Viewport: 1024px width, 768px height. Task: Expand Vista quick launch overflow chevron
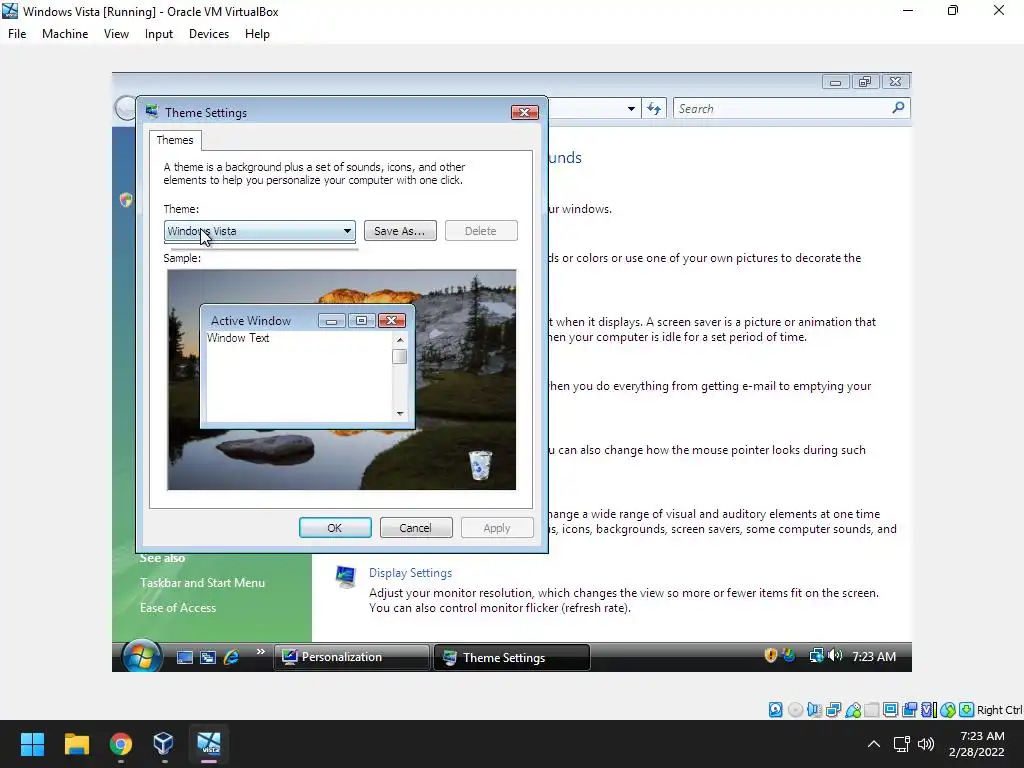[261, 652]
